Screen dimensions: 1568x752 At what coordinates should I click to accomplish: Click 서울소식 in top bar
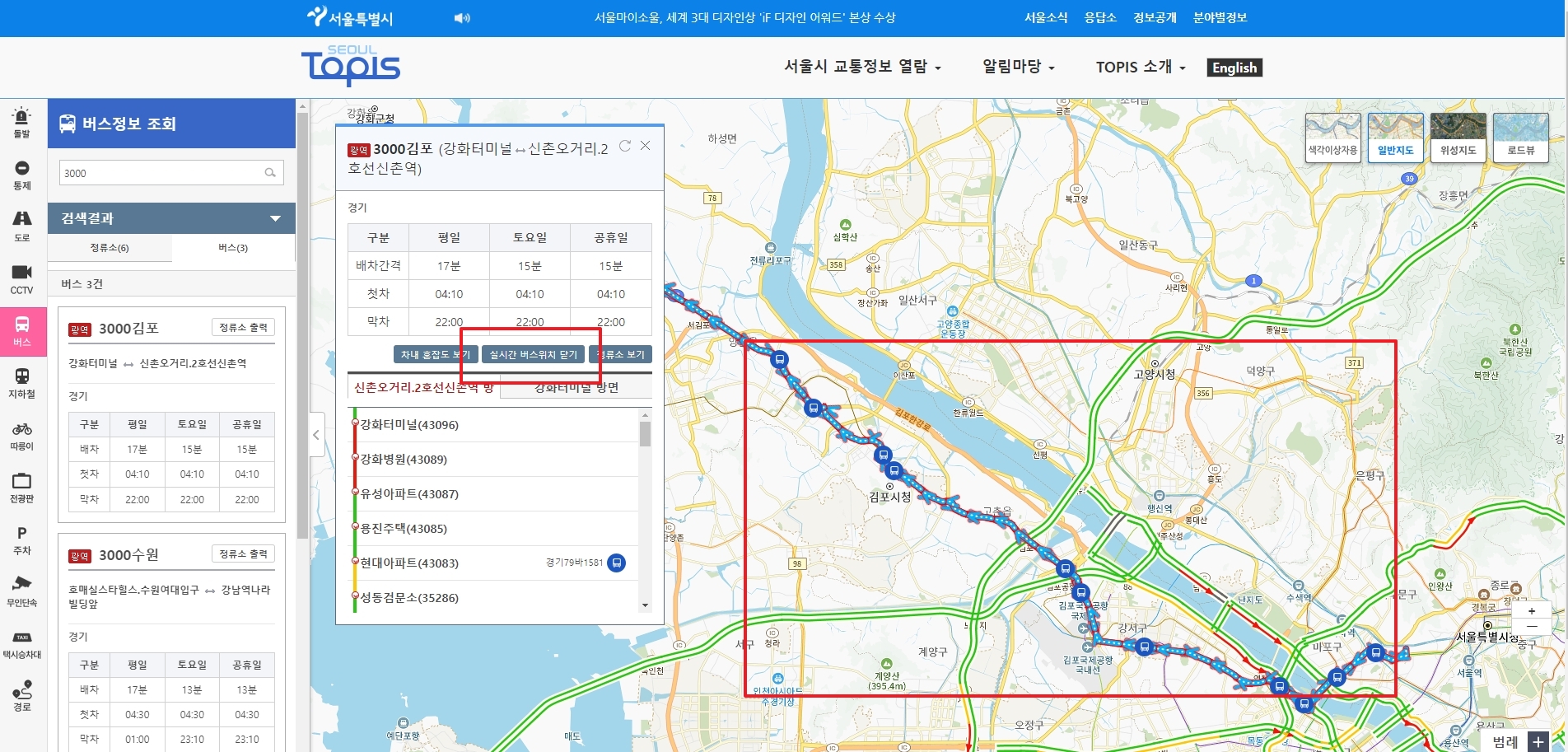1046,17
